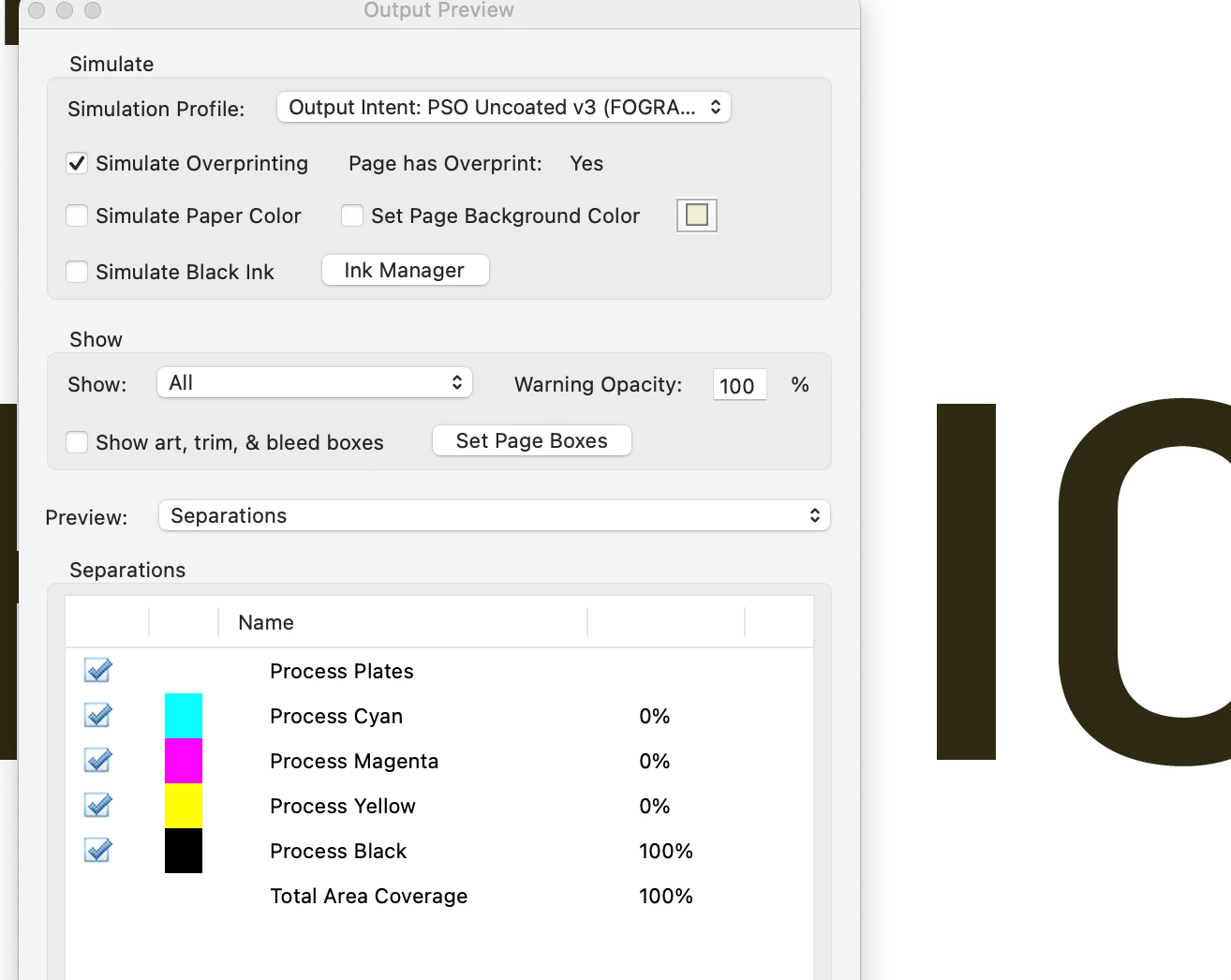Toggle the Process Black plate checkbox
Viewport: 1231px width, 980px height.
click(97, 851)
